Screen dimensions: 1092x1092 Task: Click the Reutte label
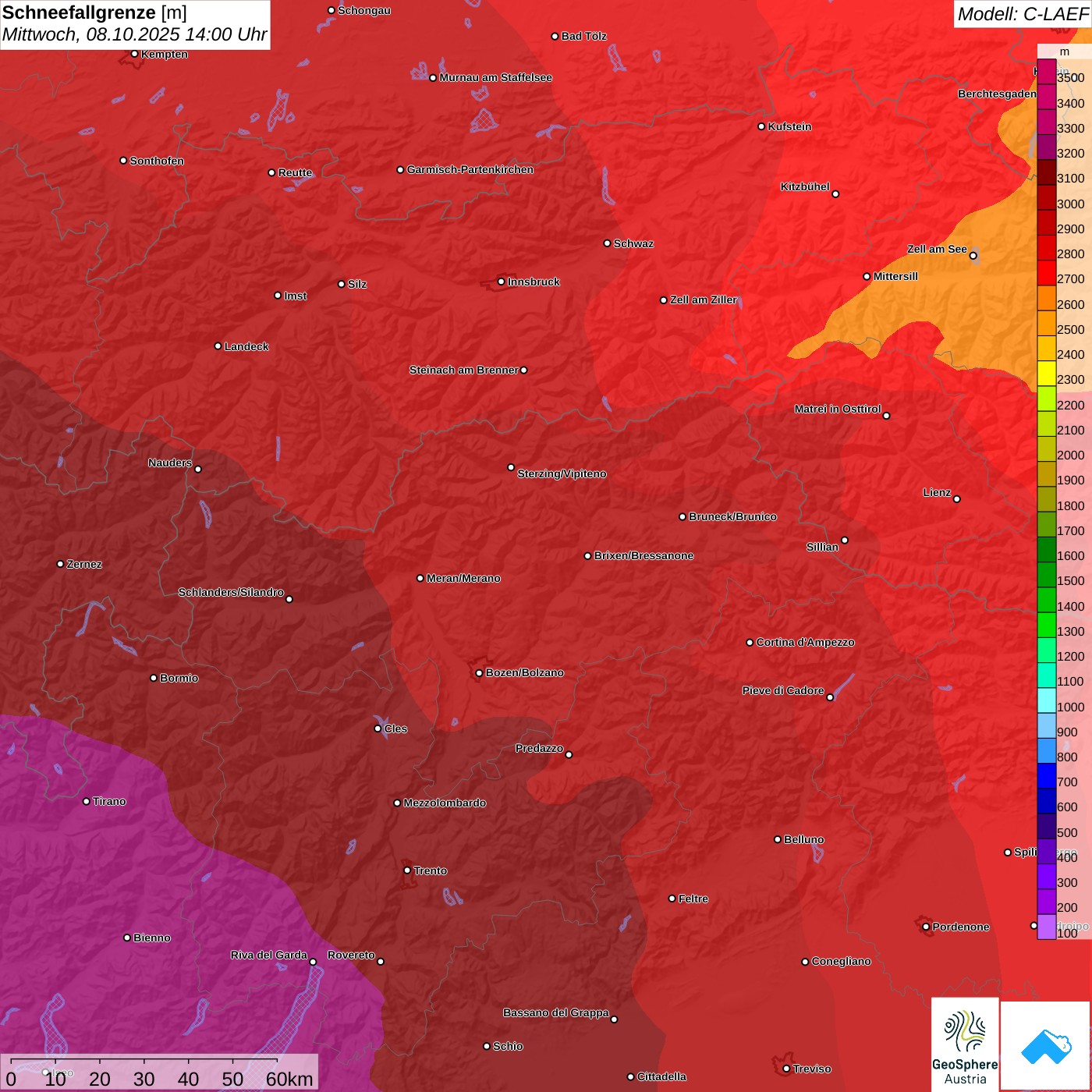coord(295,173)
